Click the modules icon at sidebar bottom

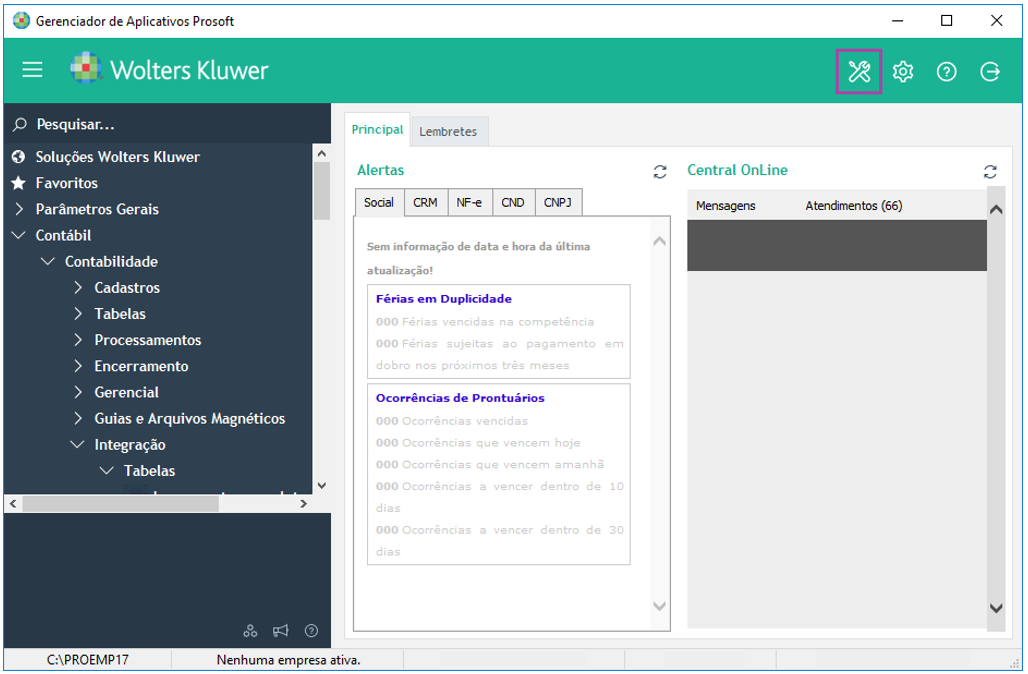(250, 631)
